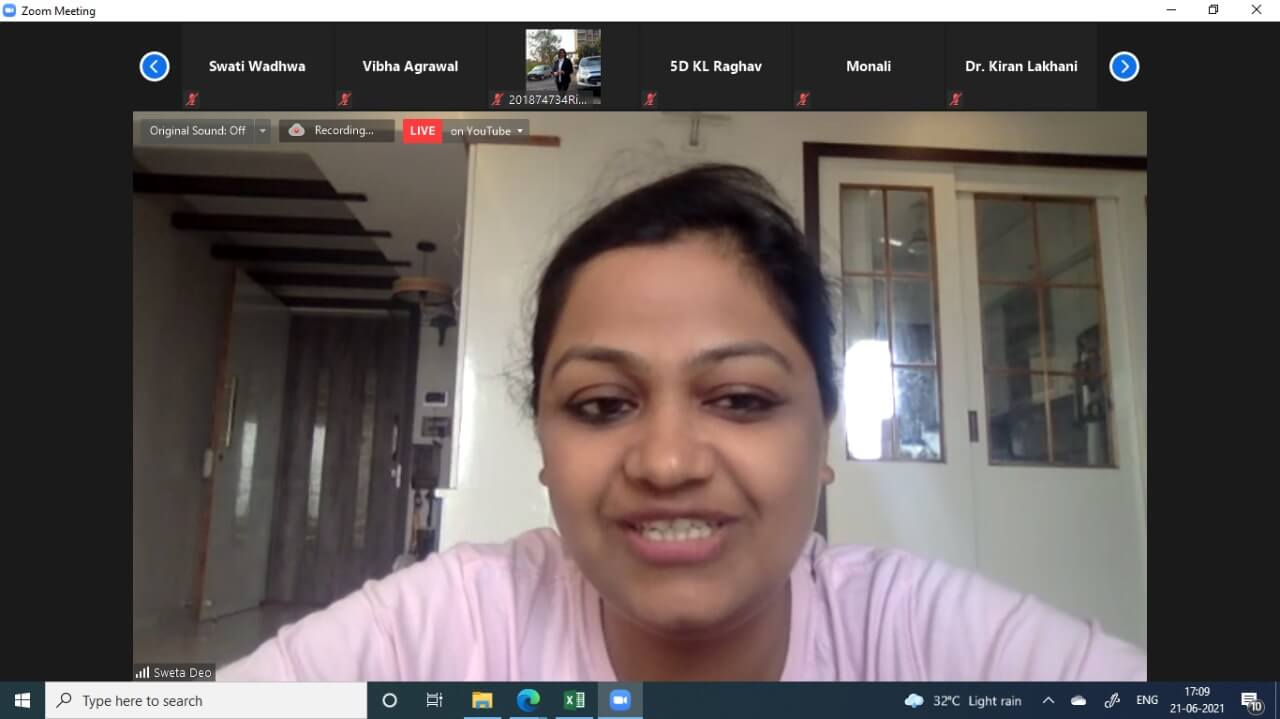Open the Windows Start menu

(x=22, y=700)
